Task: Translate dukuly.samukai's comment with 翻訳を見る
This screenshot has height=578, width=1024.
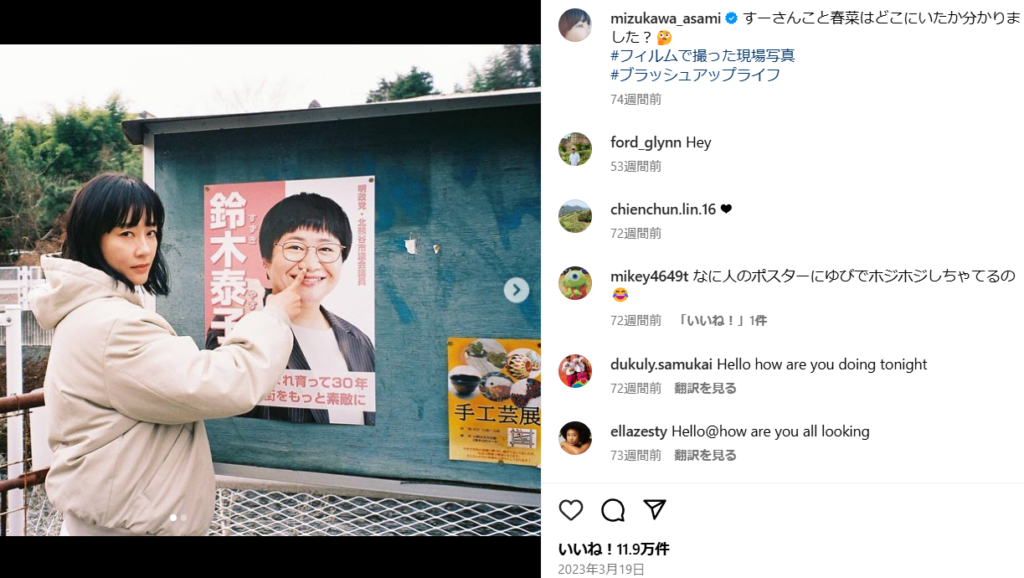Action: tap(705, 388)
